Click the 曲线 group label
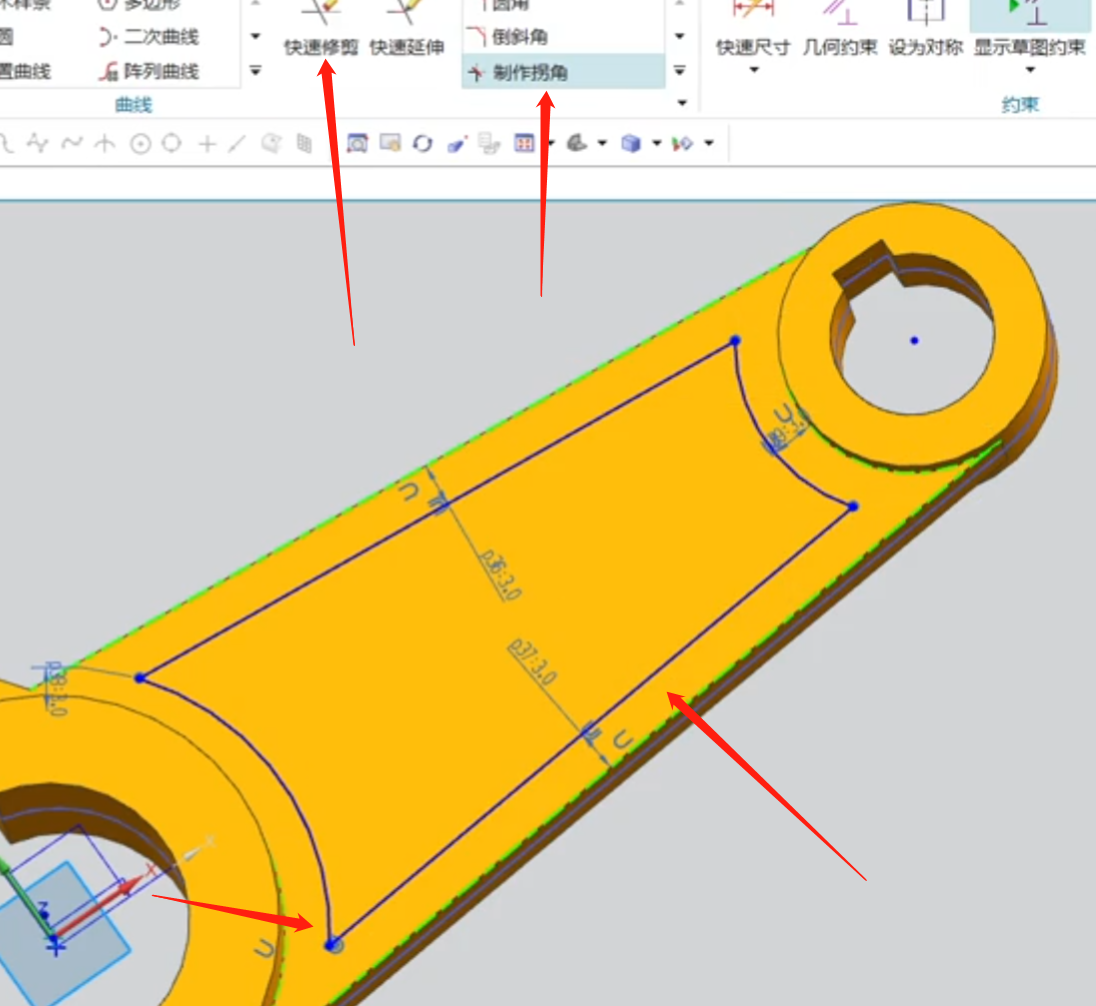Screen dimensions: 1096x1006 coord(134,105)
